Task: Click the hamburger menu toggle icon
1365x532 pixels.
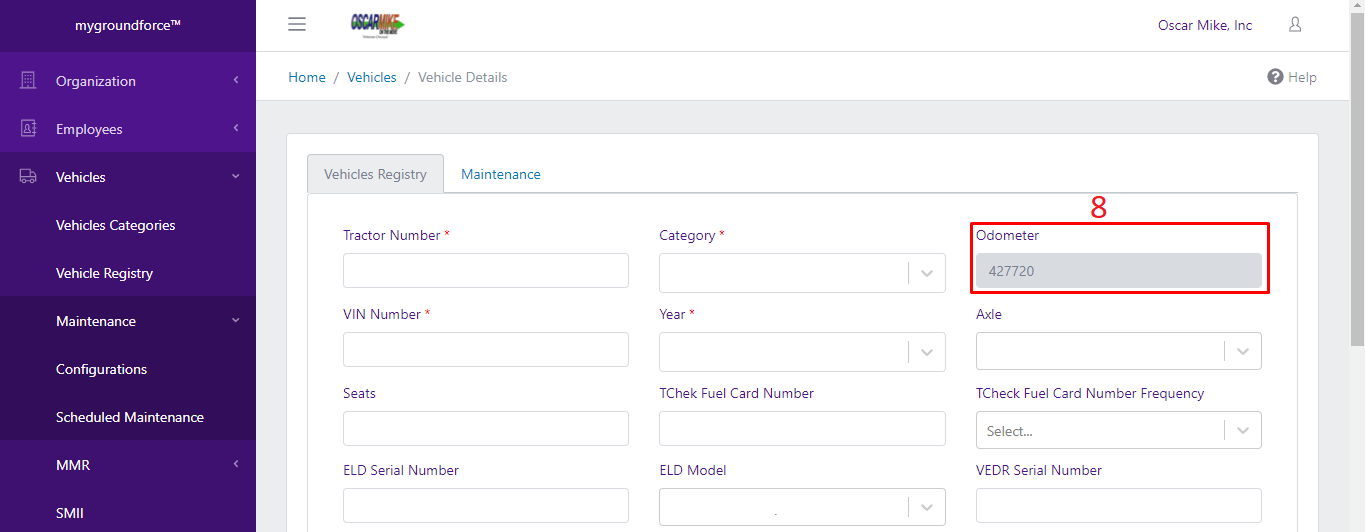Action: pos(297,25)
